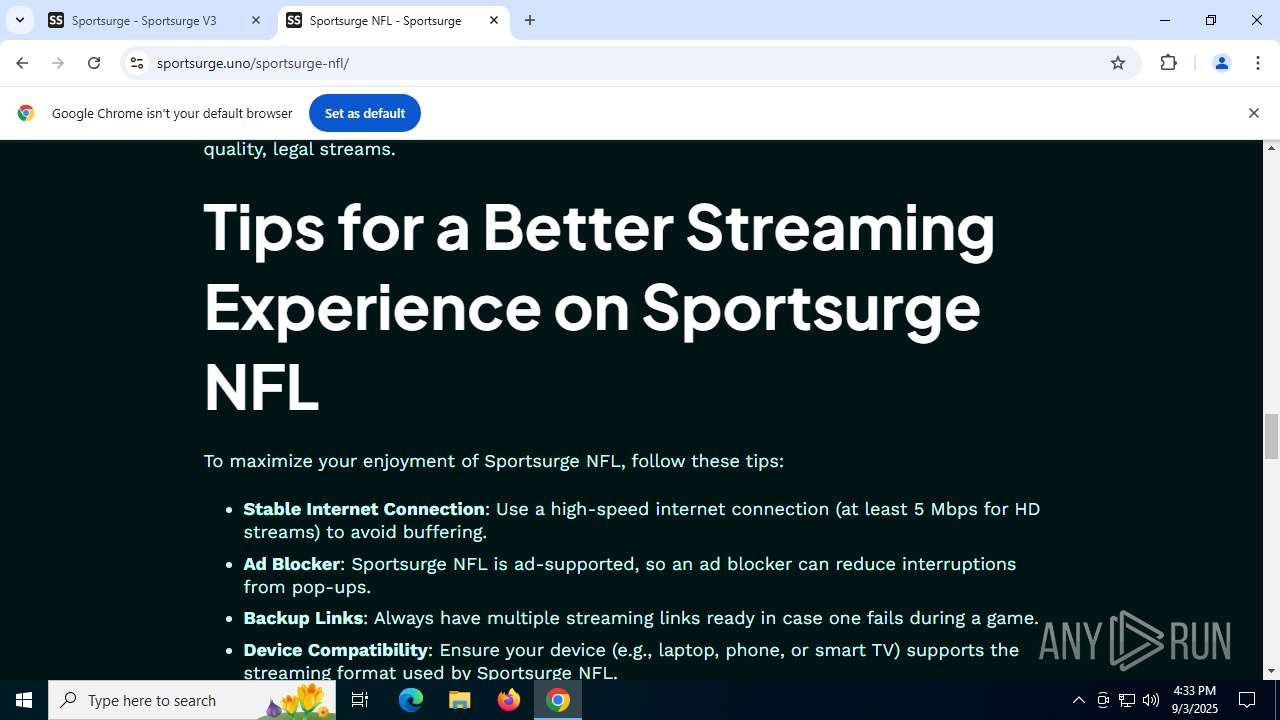Open the taskbar clock and date

pos(1194,700)
